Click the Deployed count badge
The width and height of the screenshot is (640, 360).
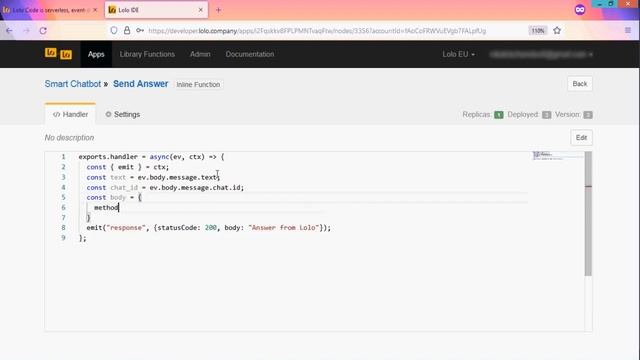(x=547, y=115)
